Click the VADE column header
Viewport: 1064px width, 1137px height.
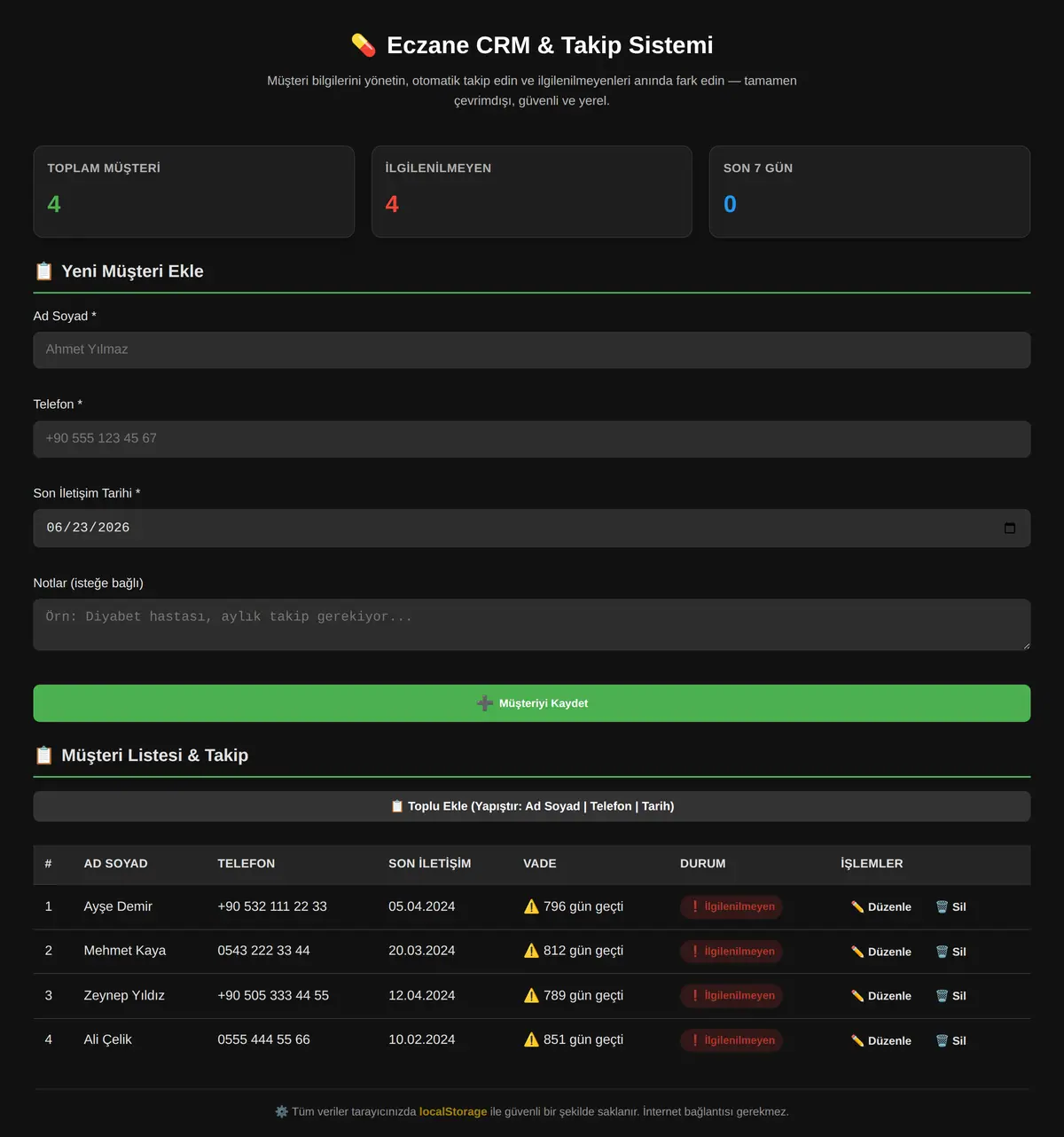pos(540,864)
